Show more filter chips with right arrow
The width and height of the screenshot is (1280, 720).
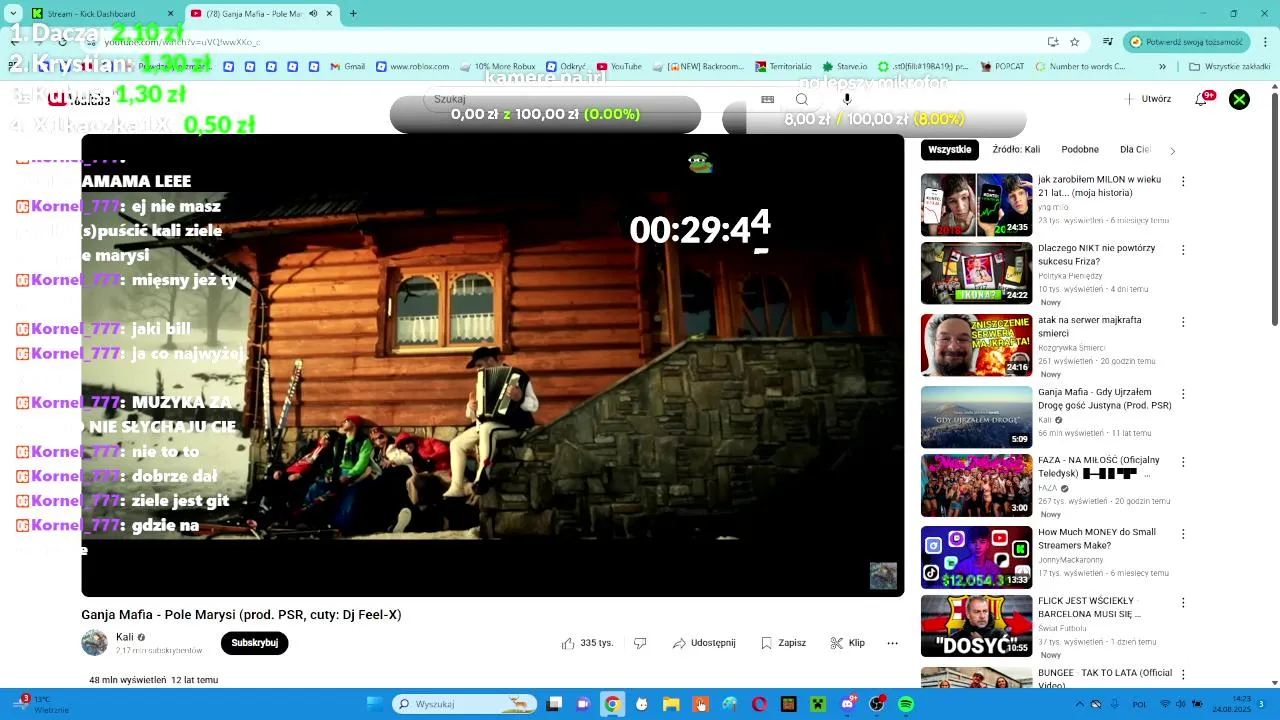(x=1172, y=150)
